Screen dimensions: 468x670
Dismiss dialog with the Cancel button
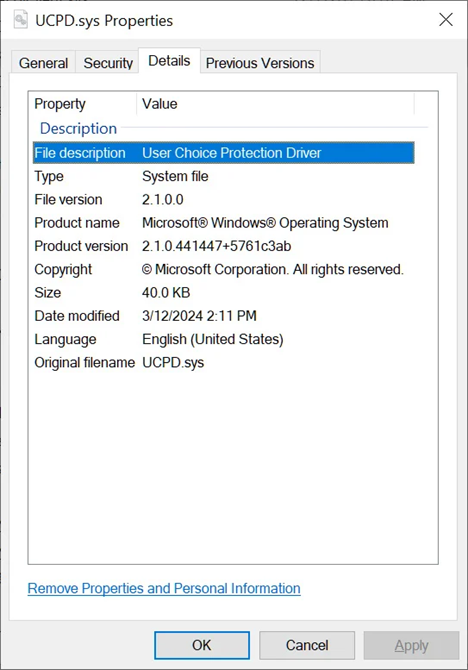coord(307,645)
